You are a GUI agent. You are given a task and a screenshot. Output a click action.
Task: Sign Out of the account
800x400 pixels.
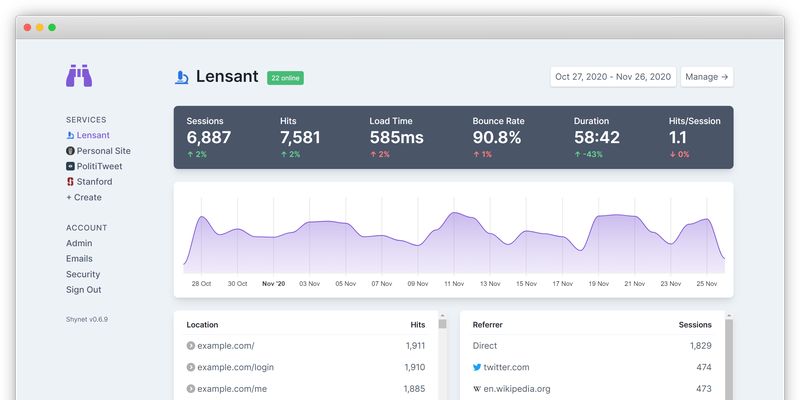[84, 290]
